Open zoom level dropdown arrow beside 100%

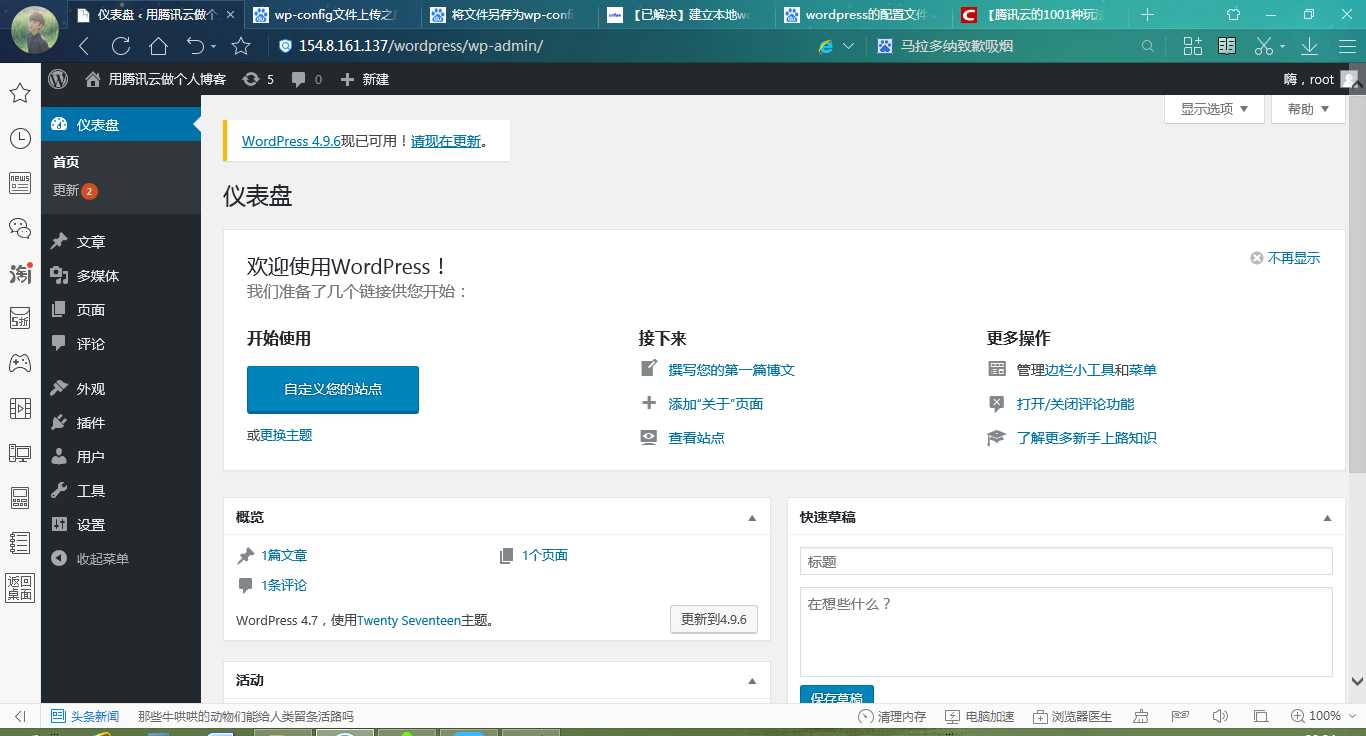pos(1351,716)
